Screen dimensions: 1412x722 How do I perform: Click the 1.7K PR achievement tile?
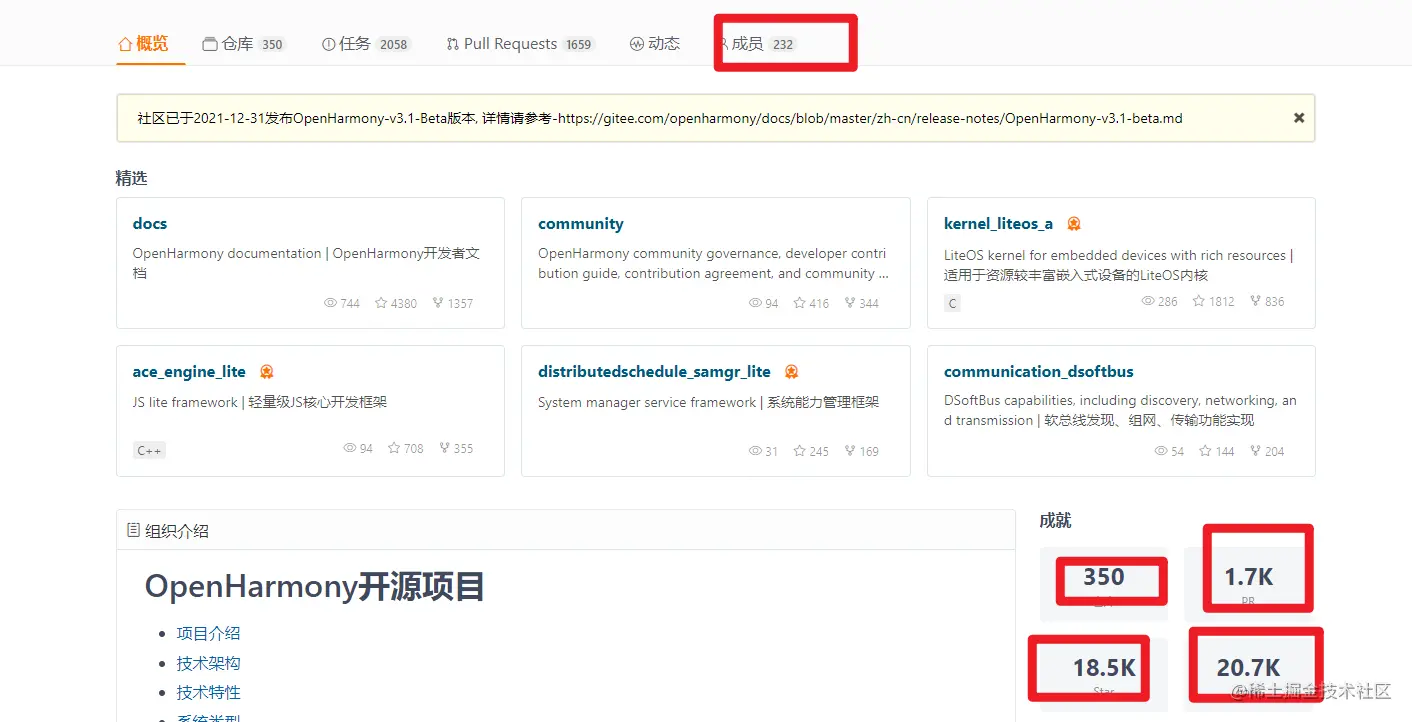tap(1249, 584)
